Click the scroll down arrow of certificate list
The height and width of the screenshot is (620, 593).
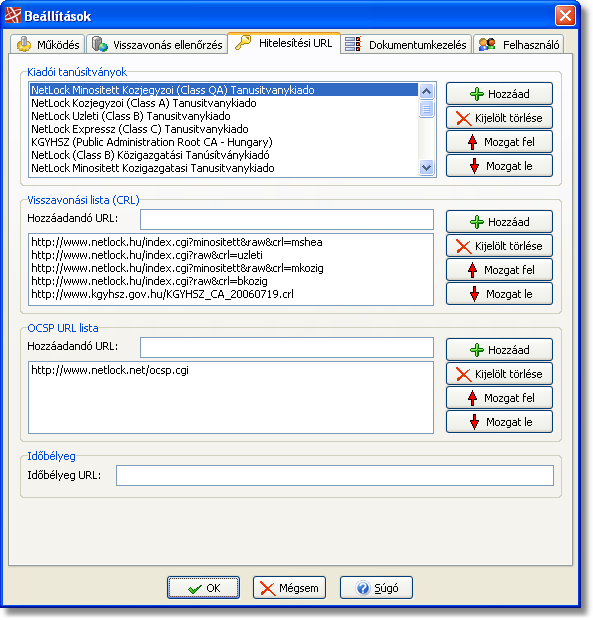click(x=427, y=168)
